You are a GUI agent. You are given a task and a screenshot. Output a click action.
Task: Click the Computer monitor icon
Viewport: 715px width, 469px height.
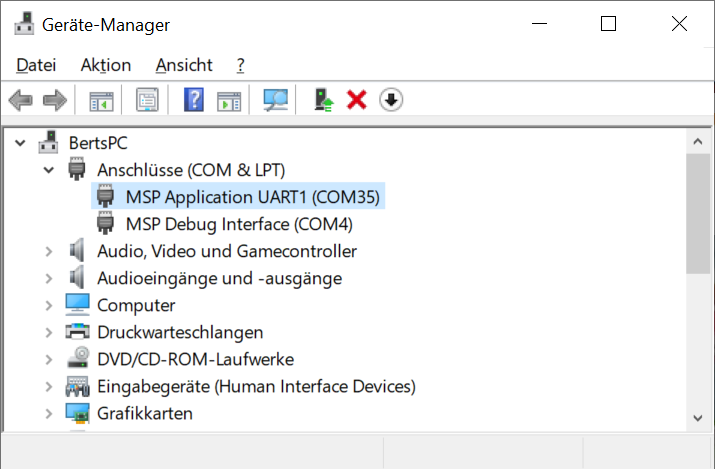coord(77,304)
